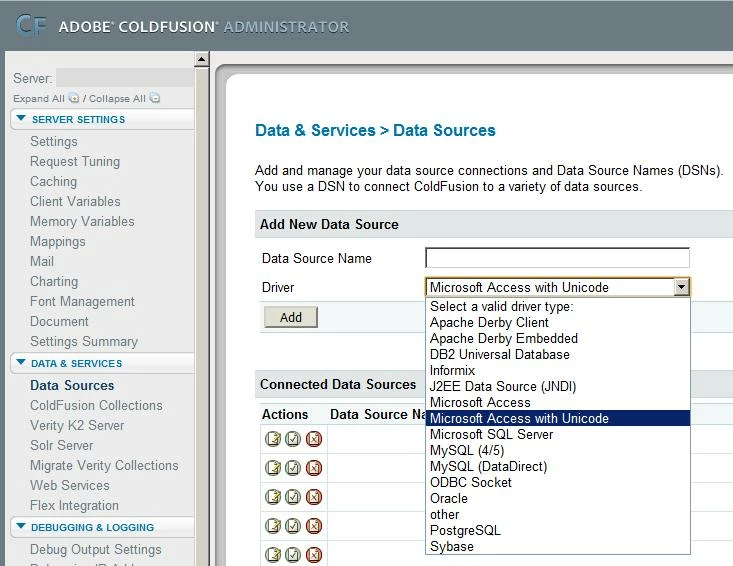Open Memory Variables page
The height and width of the screenshot is (566, 733).
[x=82, y=222]
